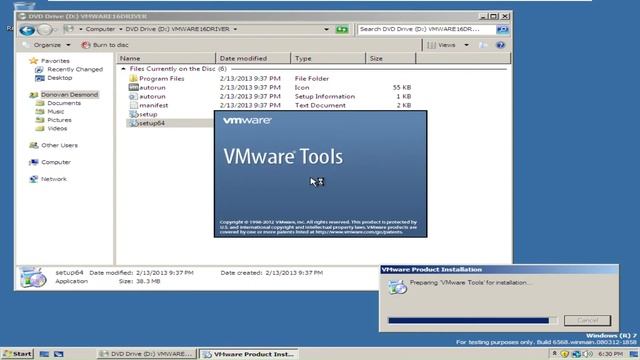Click the Computer breadcrumb in address bar
640x360 pixels.
[100, 29]
